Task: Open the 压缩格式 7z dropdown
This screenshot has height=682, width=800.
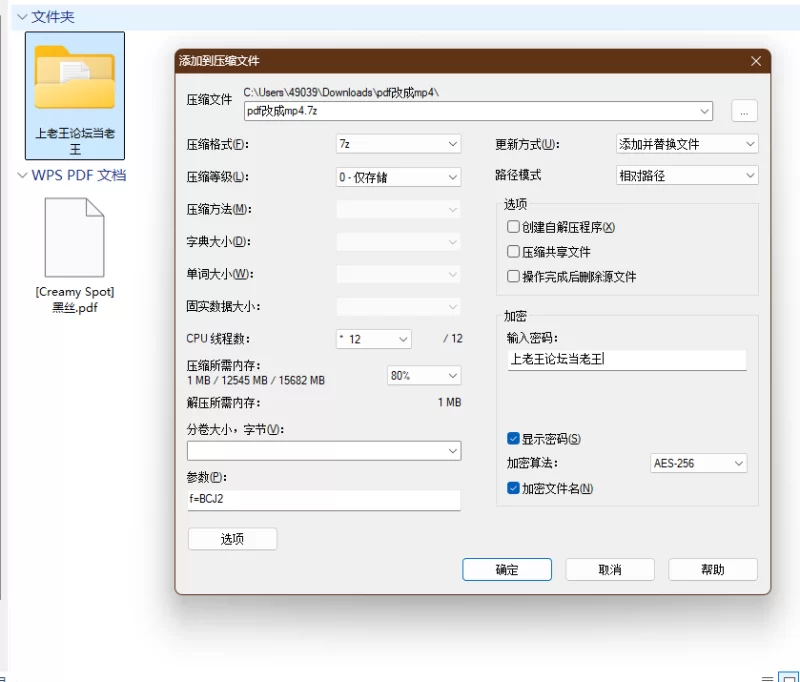Action: click(398, 144)
